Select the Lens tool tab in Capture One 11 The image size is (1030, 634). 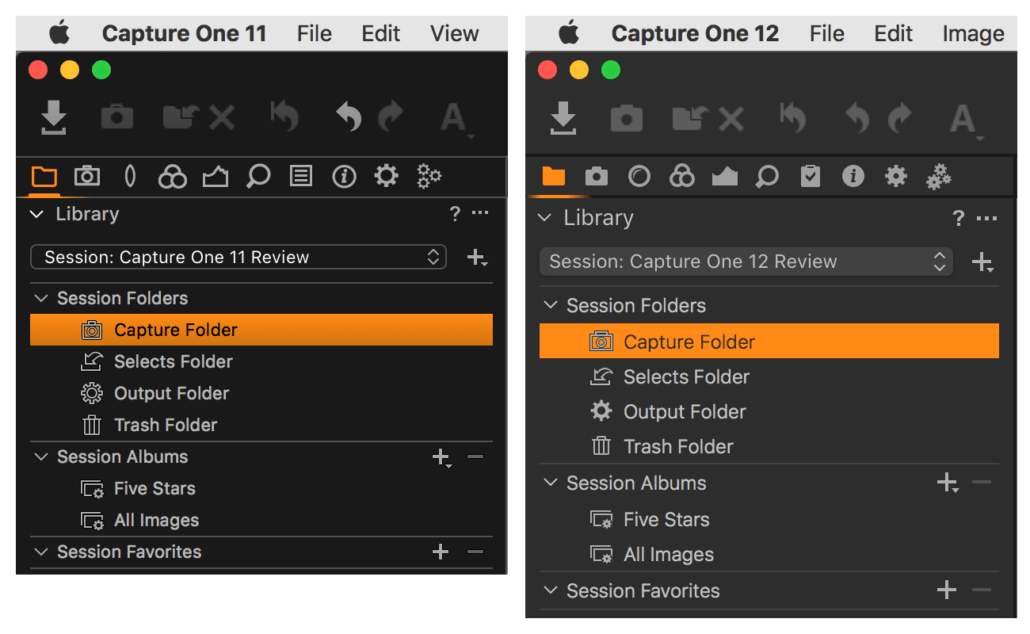(x=131, y=176)
